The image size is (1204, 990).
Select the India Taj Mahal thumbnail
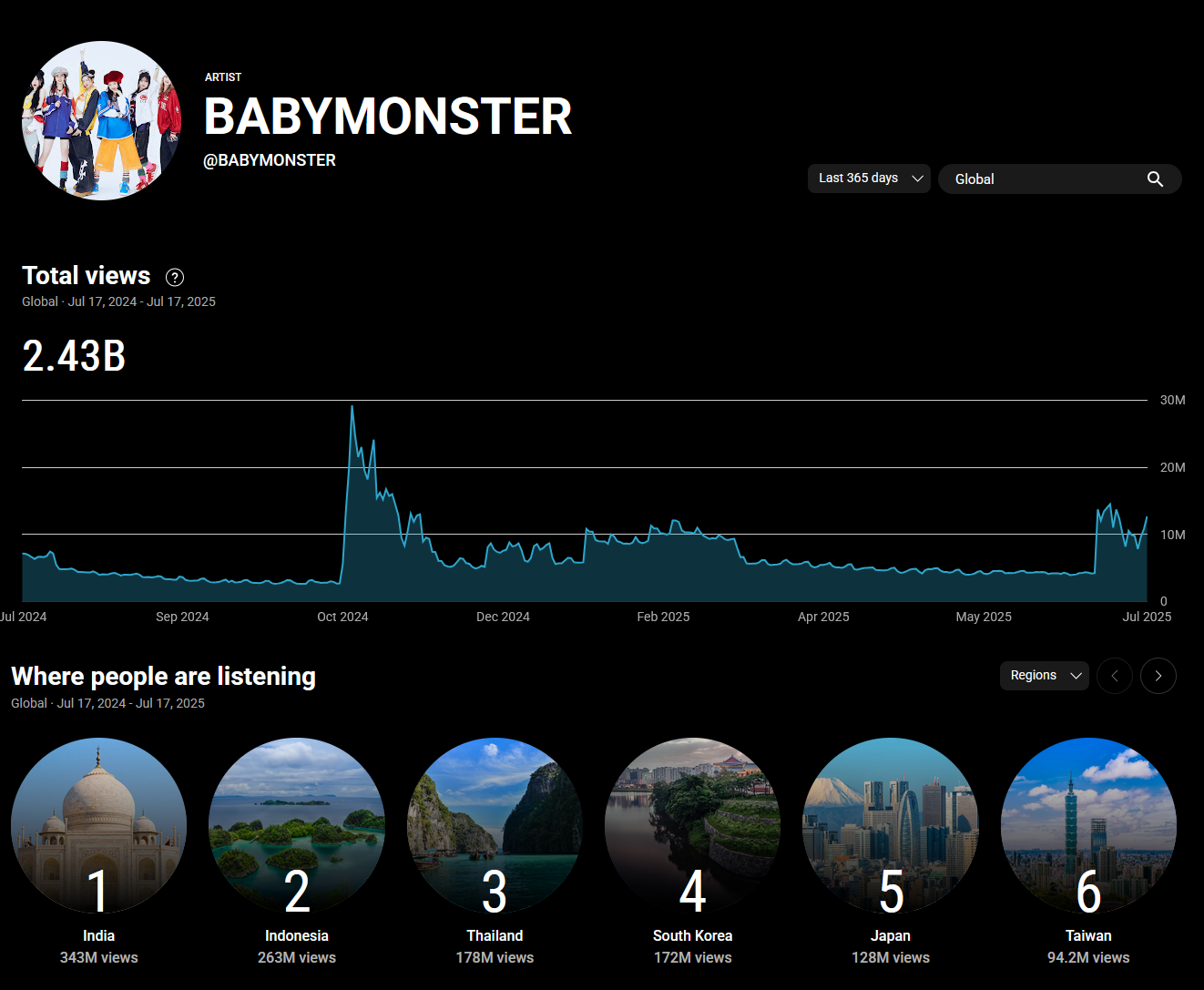tap(99, 825)
